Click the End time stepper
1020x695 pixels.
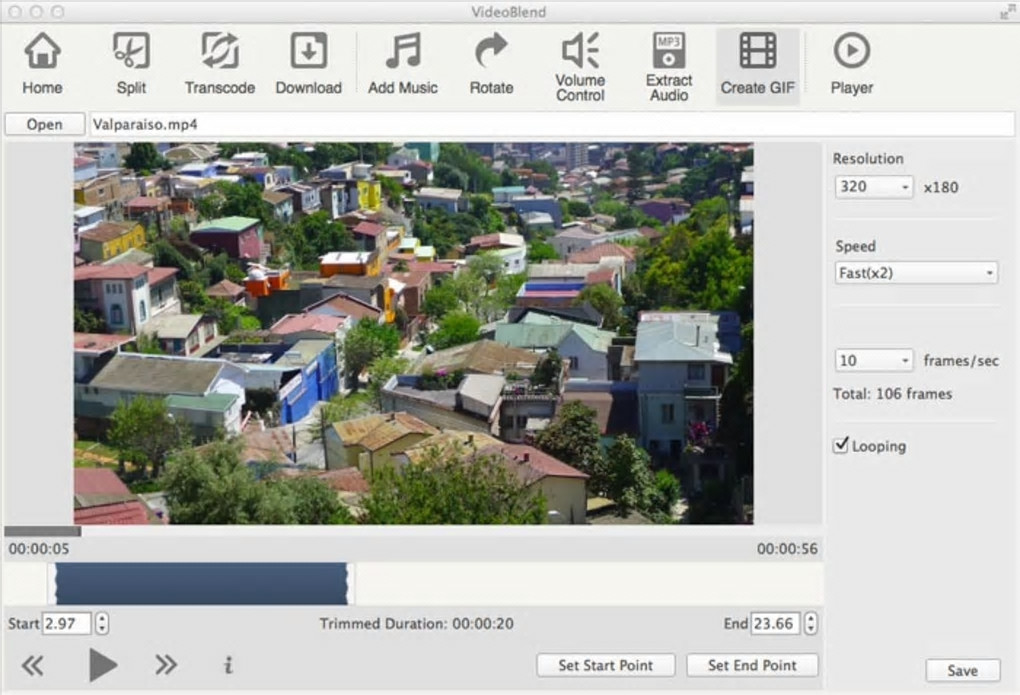[810, 623]
